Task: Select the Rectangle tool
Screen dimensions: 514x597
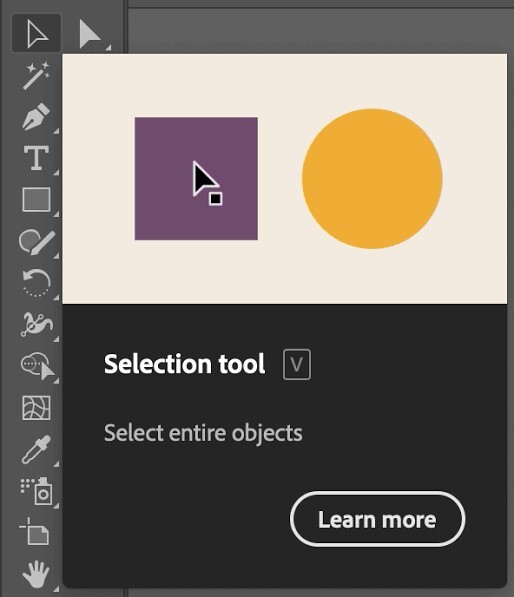Action: click(x=37, y=200)
